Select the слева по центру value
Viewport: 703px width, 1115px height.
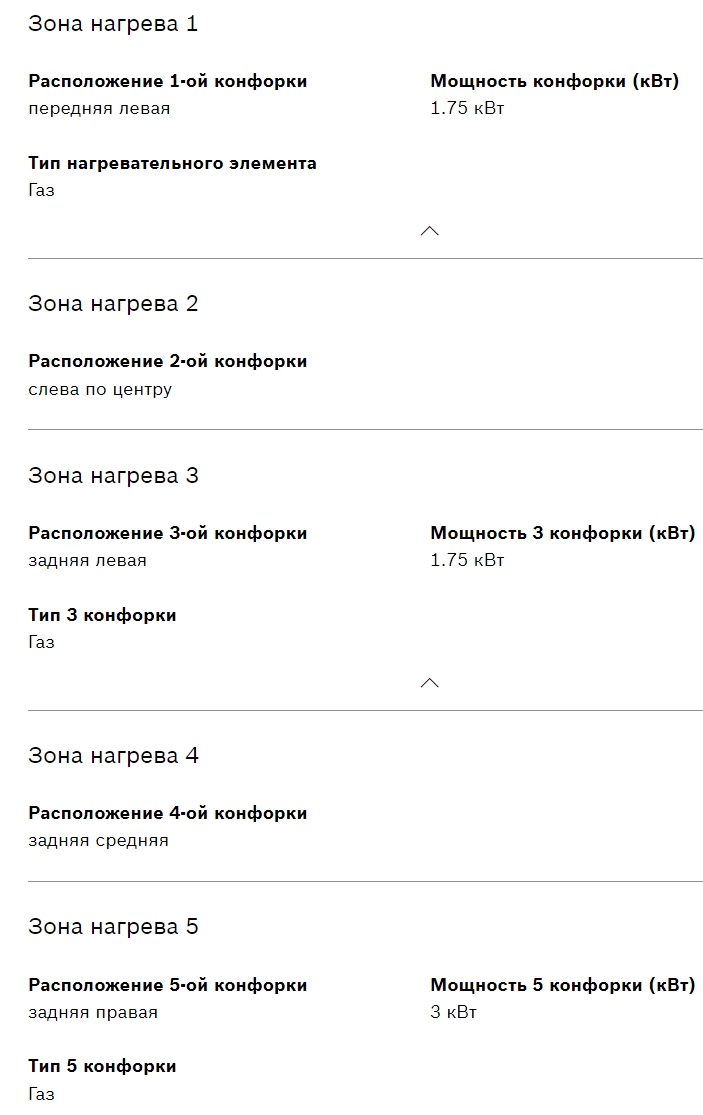tap(100, 389)
